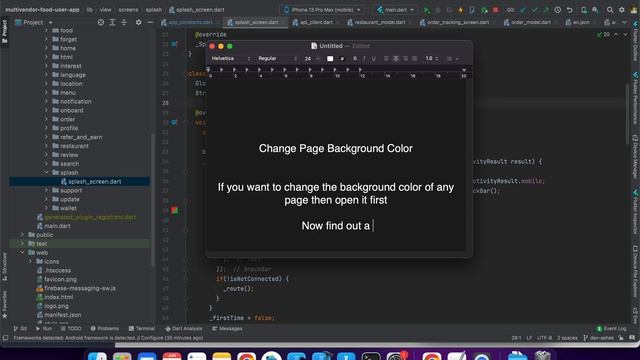The image size is (640, 360).
Task: Open the font size 24 dropdown
Action: point(312,59)
